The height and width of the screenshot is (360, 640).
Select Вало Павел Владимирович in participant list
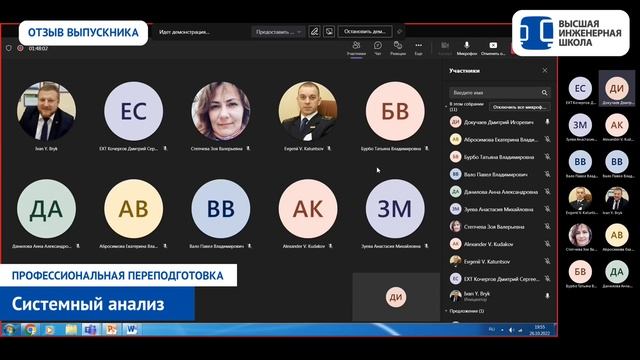(499, 174)
